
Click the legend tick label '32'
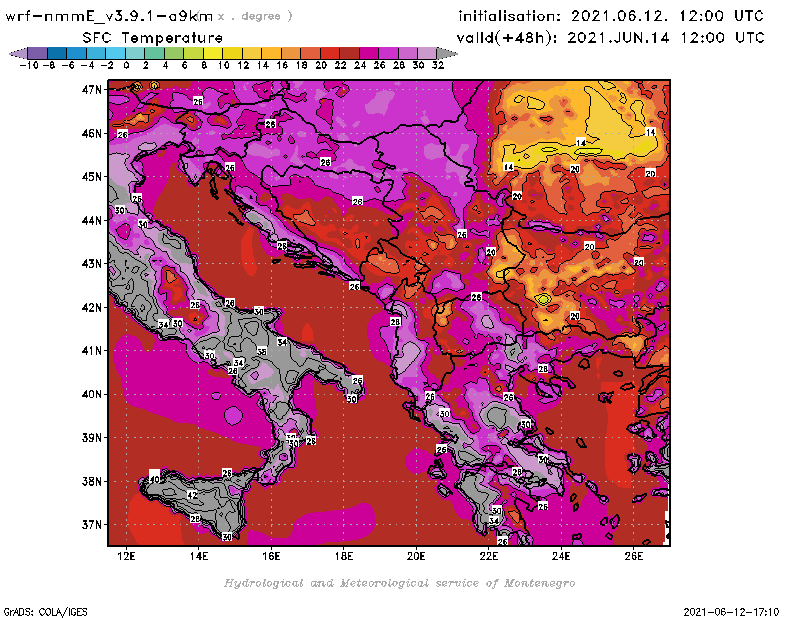pyautogui.click(x=438, y=65)
